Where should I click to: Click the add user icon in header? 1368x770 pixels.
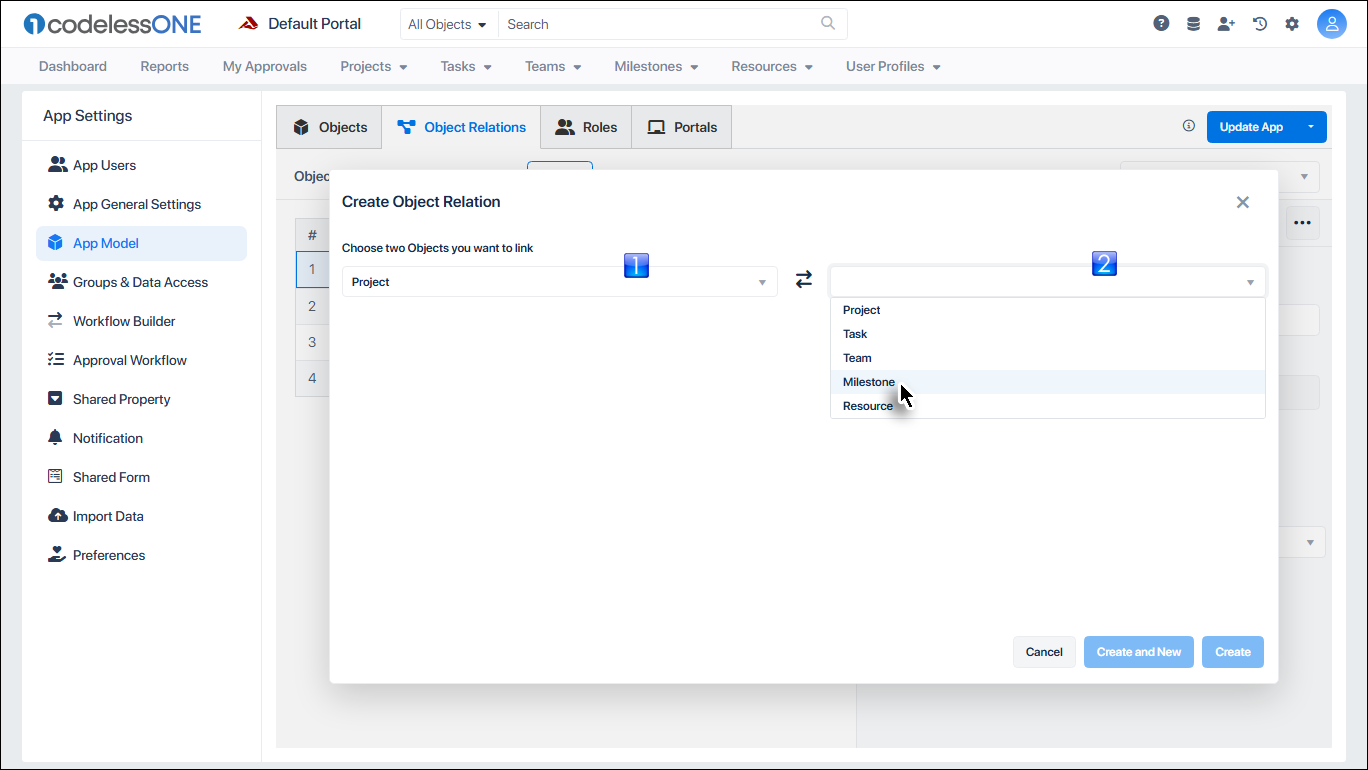coord(1226,24)
